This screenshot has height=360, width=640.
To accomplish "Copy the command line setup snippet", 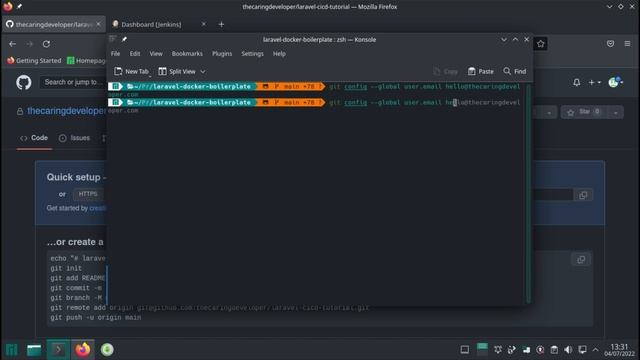I will point(581,260).
